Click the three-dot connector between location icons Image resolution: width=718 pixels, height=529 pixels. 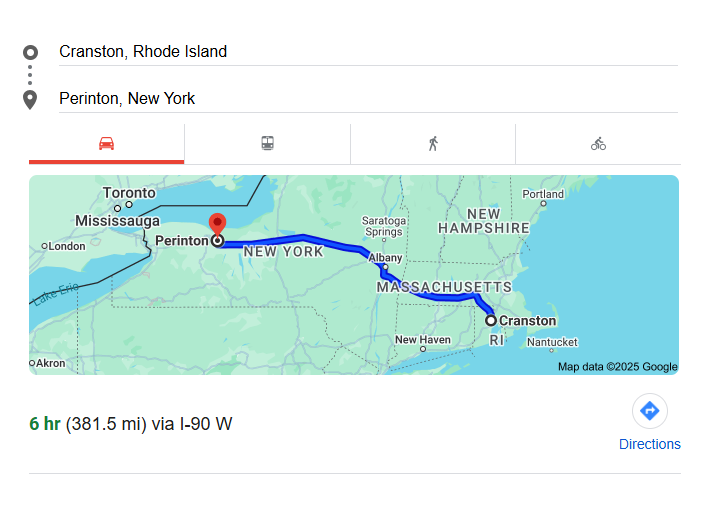point(30,75)
